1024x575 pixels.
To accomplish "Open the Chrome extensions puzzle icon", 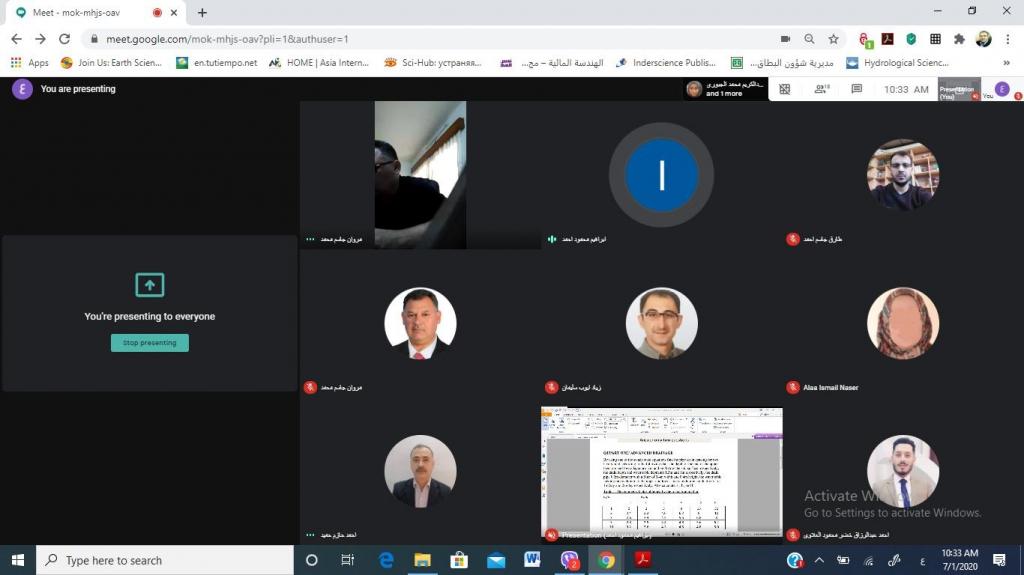I will (x=959, y=39).
